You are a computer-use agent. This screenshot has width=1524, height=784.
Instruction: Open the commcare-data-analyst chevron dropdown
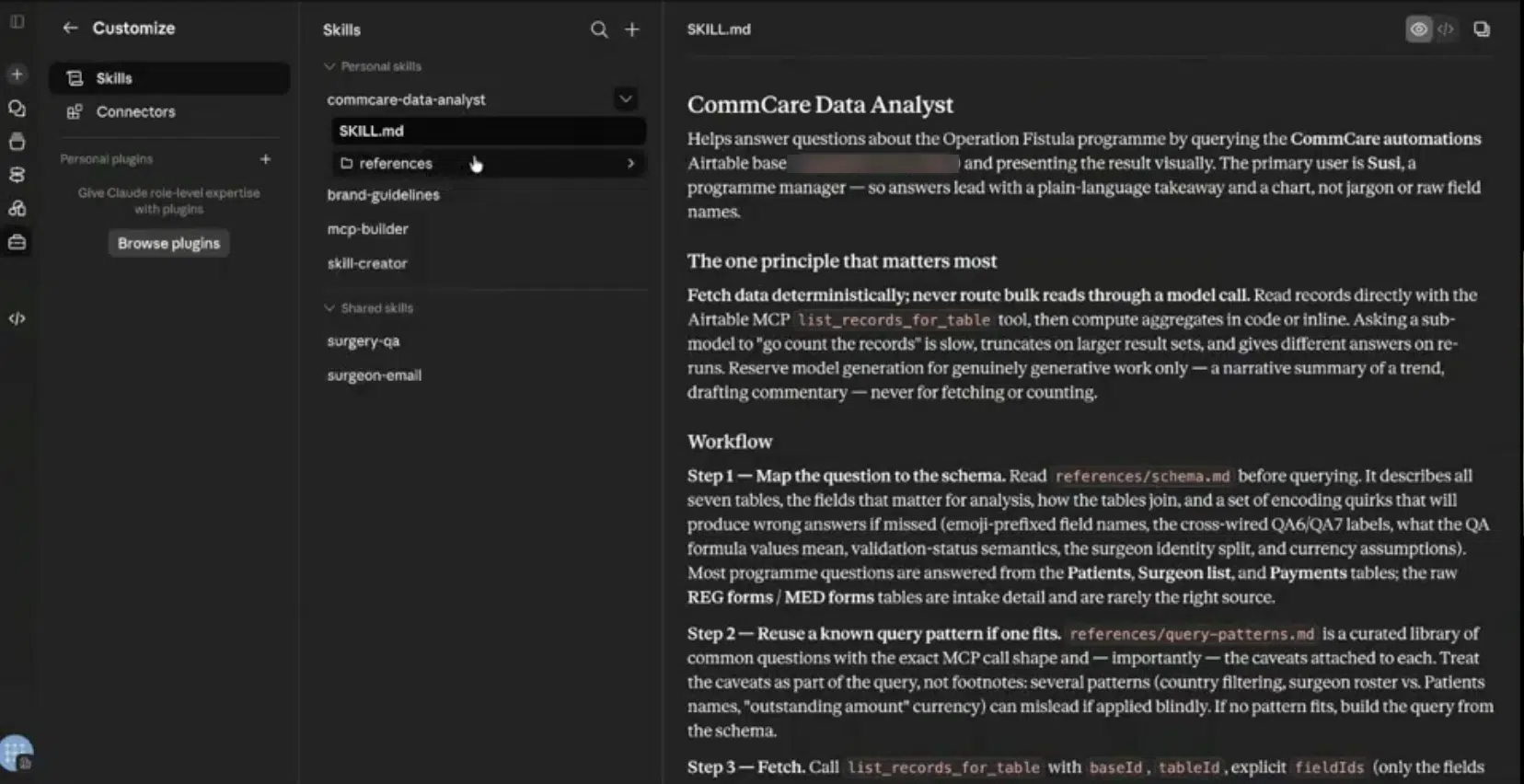point(626,98)
